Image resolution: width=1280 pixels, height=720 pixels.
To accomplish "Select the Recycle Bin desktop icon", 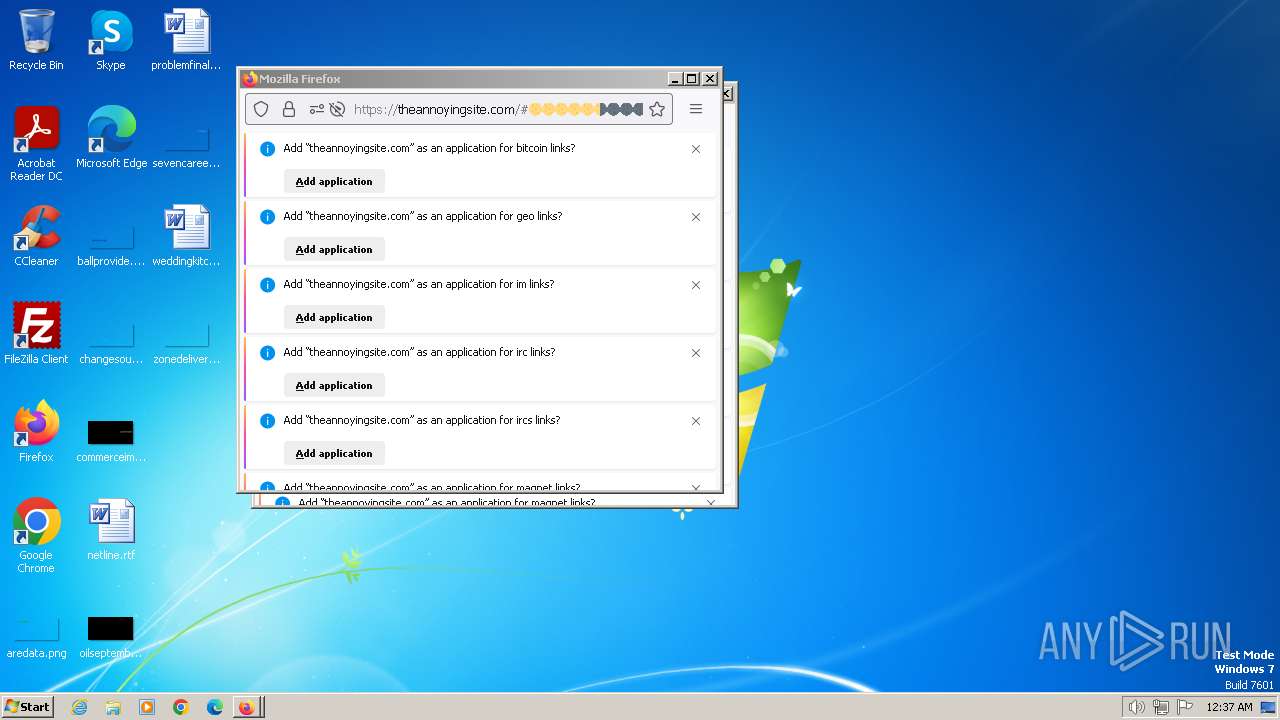I will coord(36,40).
